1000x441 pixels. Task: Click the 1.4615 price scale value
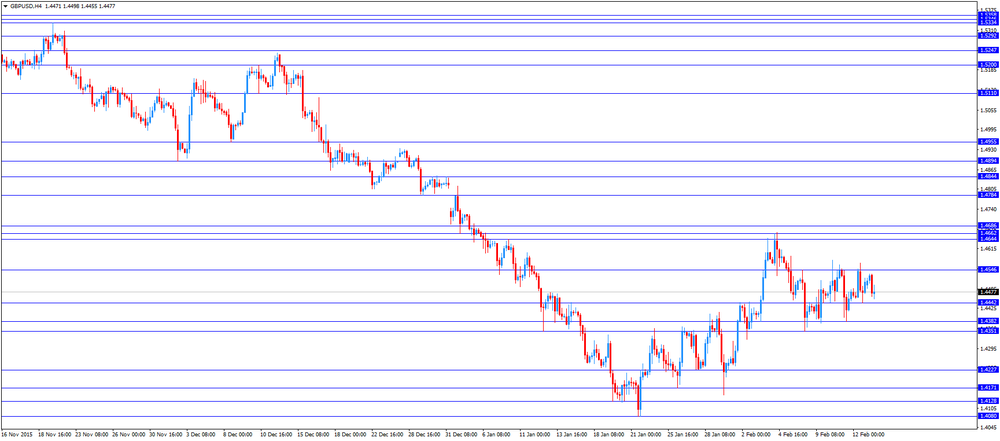(x=987, y=249)
